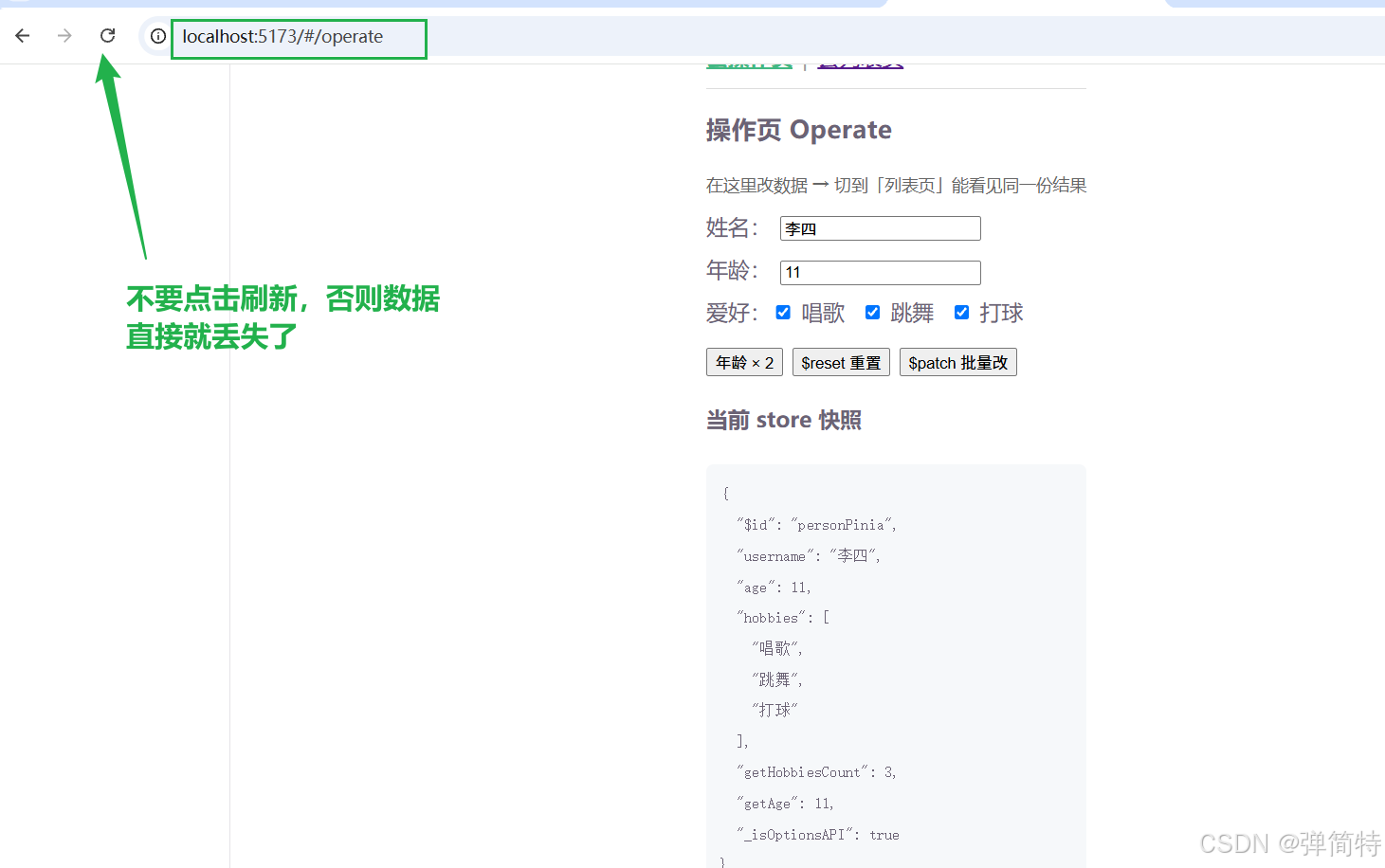Click the $reset 重置 button

point(841,363)
